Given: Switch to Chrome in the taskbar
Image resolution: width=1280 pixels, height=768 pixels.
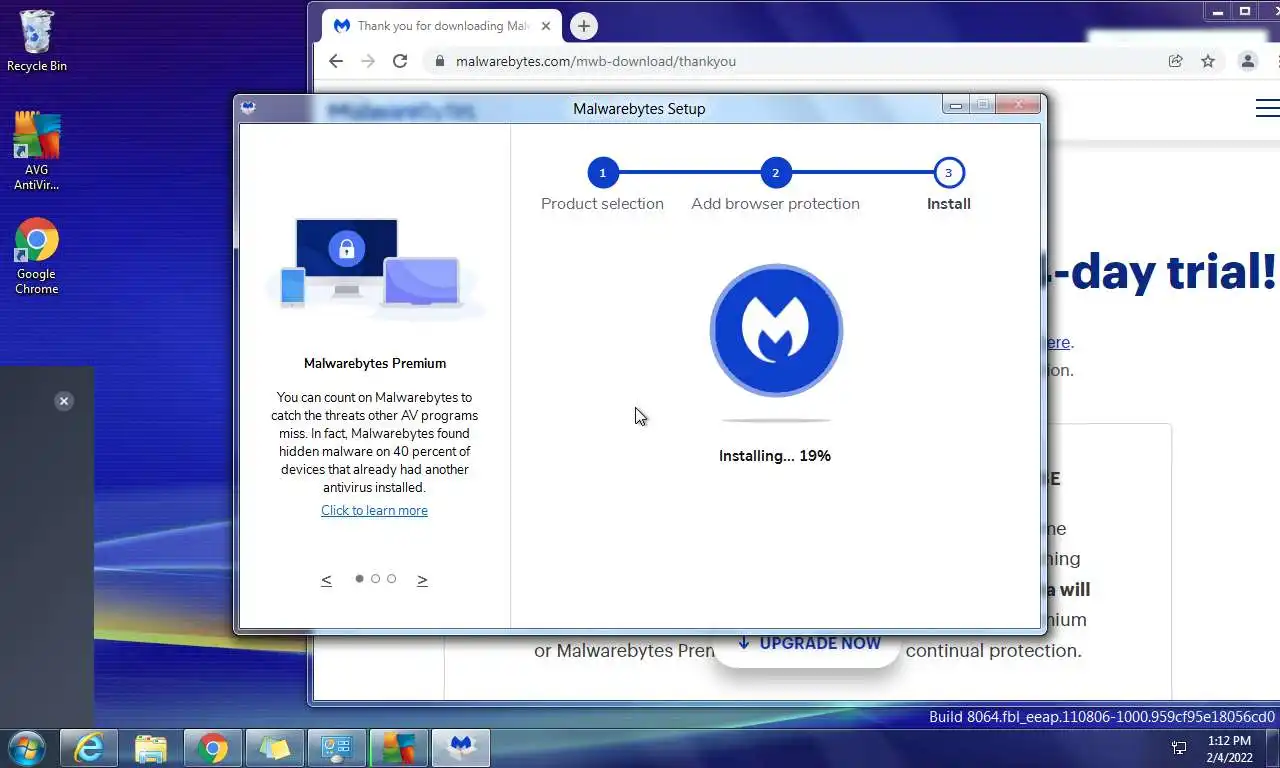Looking at the screenshot, I should pyautogui.click(x=212, y=748).
